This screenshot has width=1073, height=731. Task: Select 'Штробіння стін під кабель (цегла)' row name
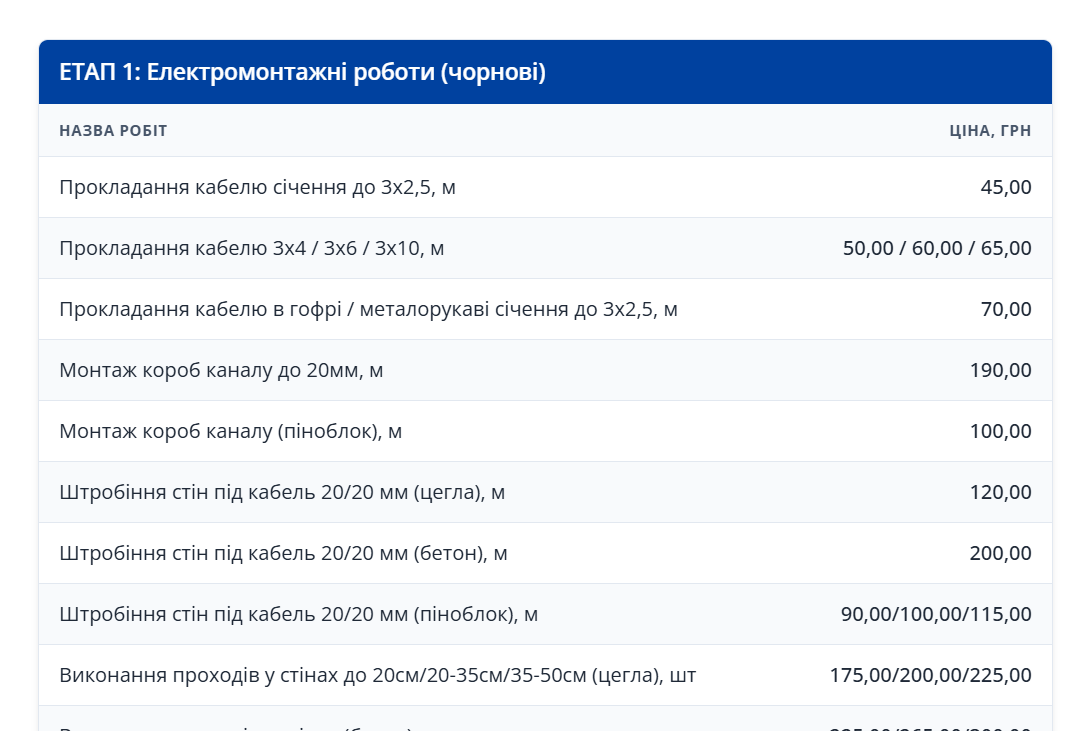[282, 492]
